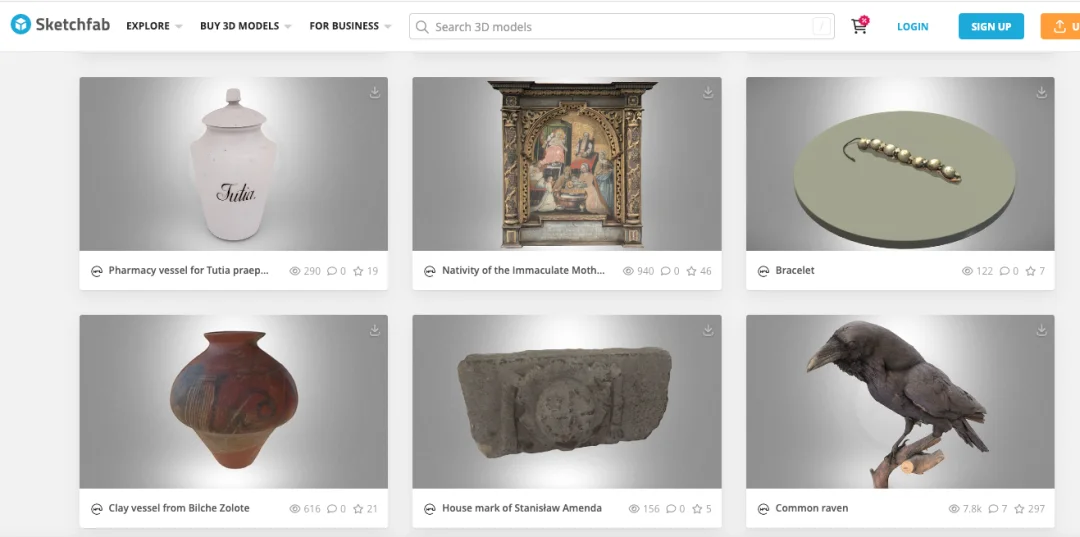Focus the Search 3D models field
1080x537 pixels.
(620, 27)
